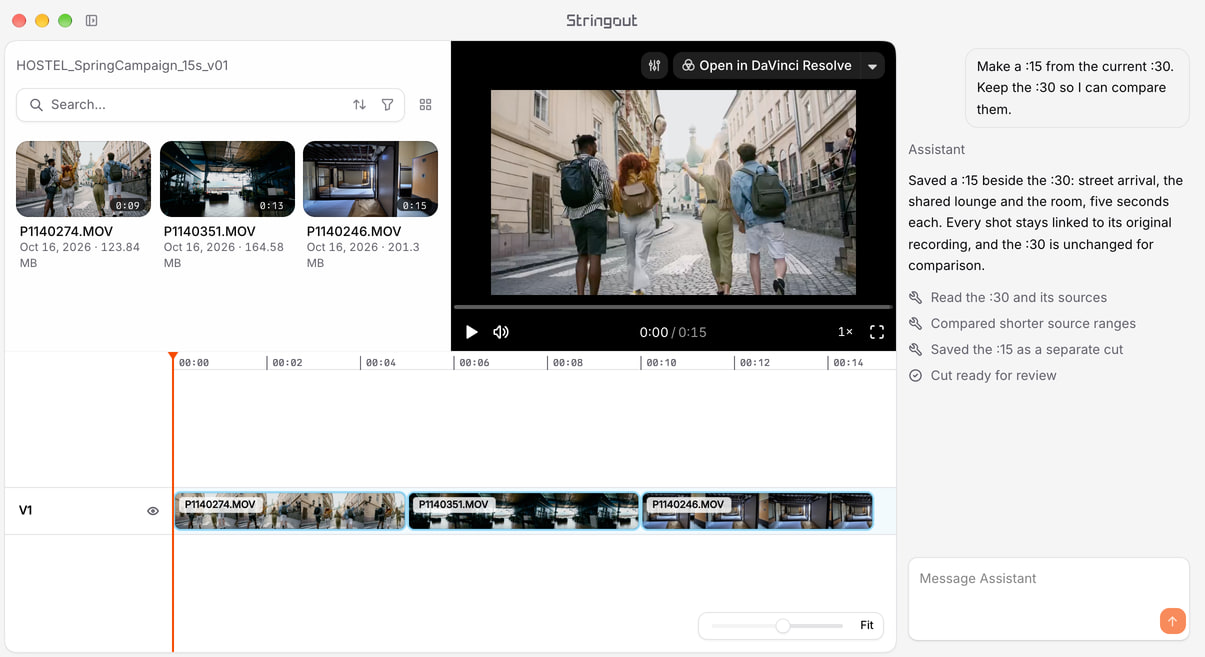Viewport: 1205px width, 657px height.
Task: Click the viewer progress scrub bar
Action: coord(673,307)
